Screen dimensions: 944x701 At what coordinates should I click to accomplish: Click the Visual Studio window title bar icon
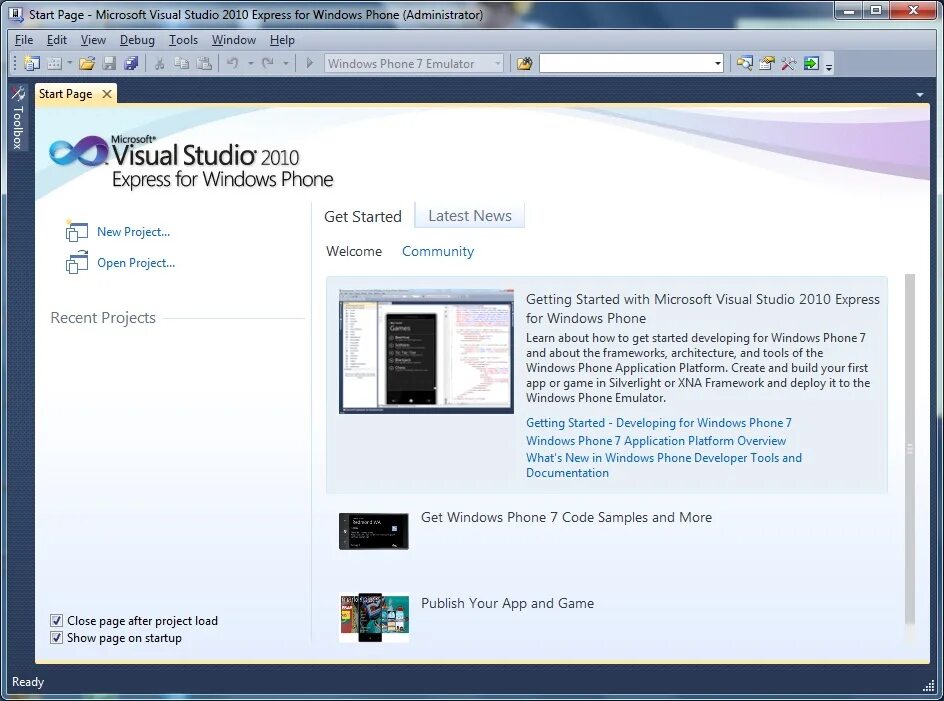tap(16, 14)
